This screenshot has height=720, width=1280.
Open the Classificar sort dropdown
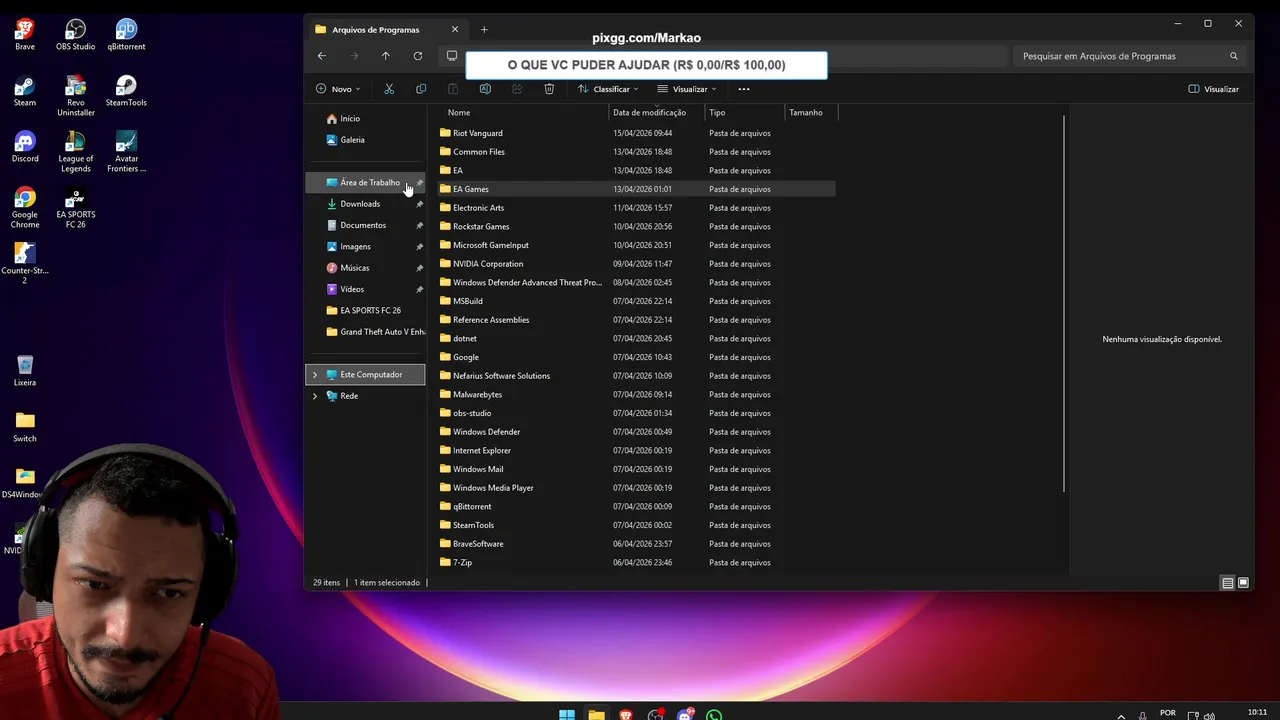[608, 89]
